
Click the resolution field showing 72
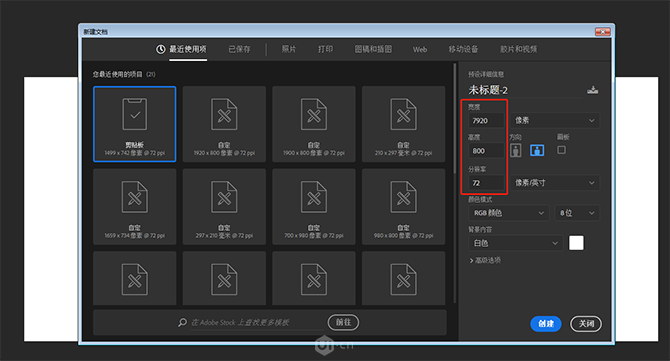click(x=486, y=183)
